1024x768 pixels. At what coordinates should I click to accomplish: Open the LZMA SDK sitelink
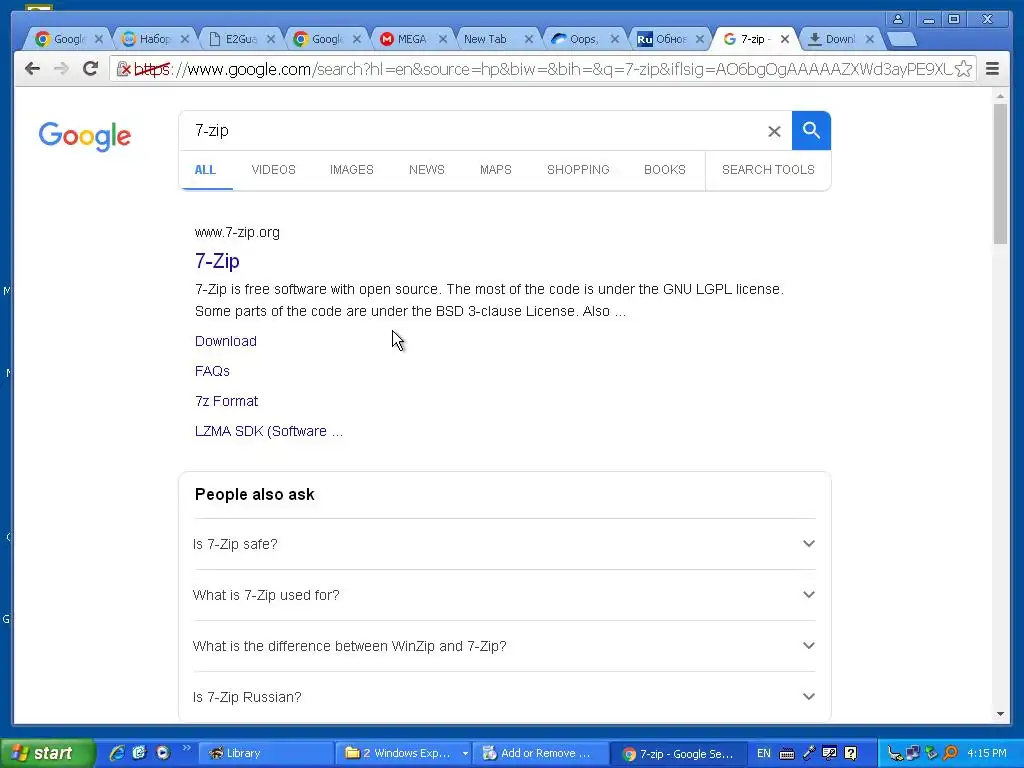268,431
